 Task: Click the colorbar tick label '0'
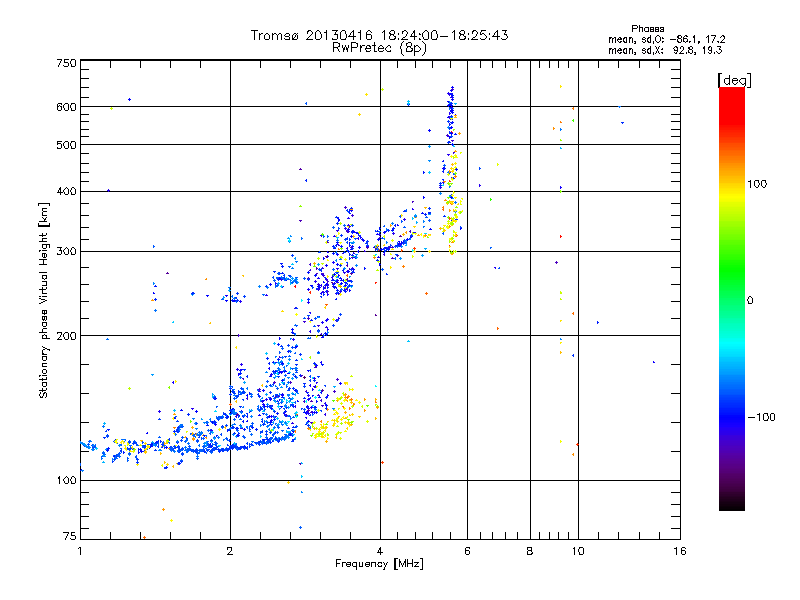click(750, 301)
